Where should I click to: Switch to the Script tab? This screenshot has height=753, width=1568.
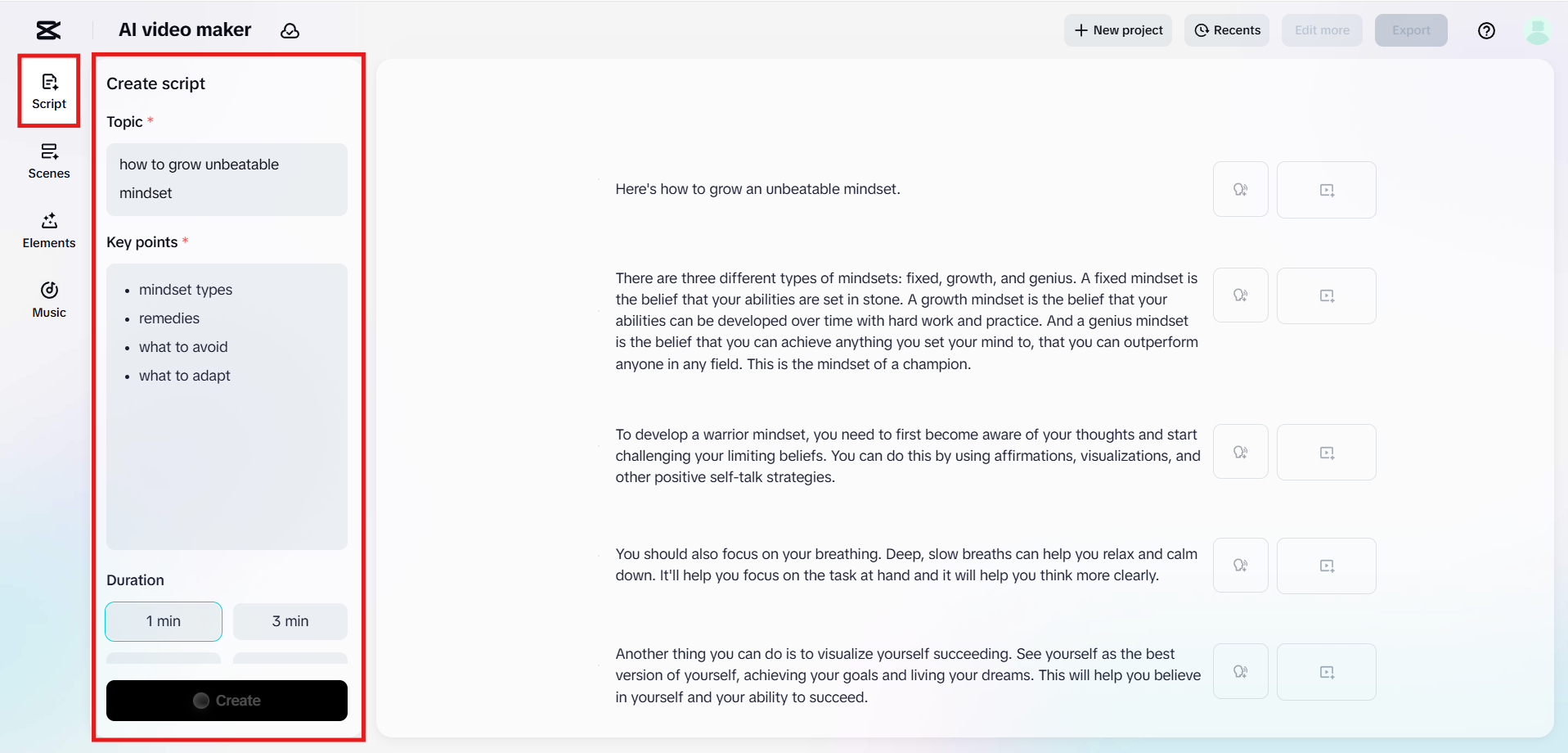coord(49,92)
